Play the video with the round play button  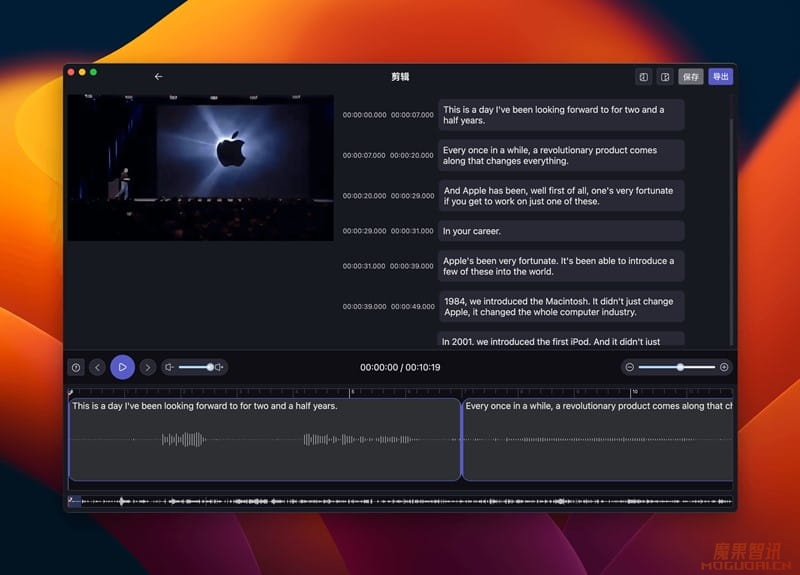(122, 367)
